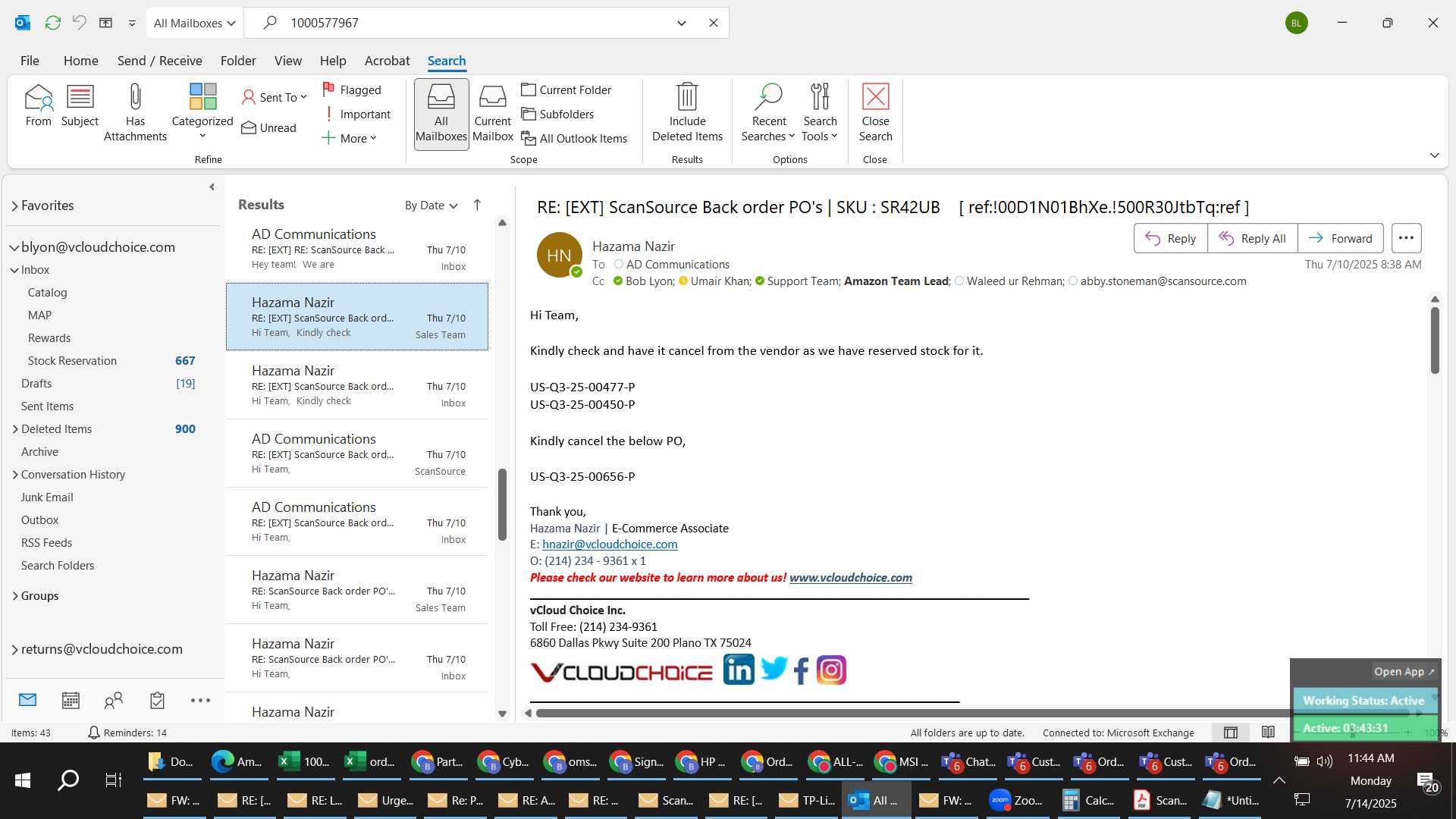The width and height of the screenshot is (1456, 819).
Task: Limit search to Current Folder
Action: pos(566,89)
